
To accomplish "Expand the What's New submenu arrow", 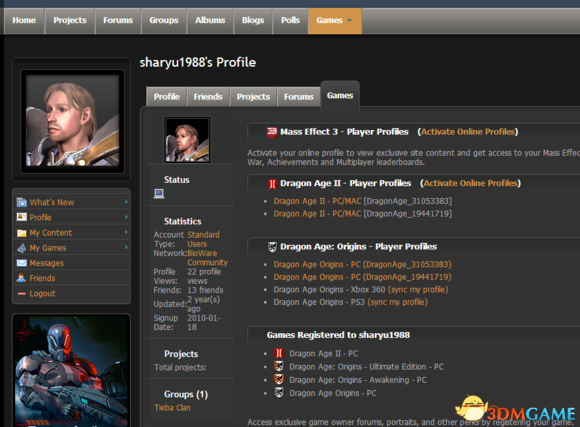I will coord(126,202).
